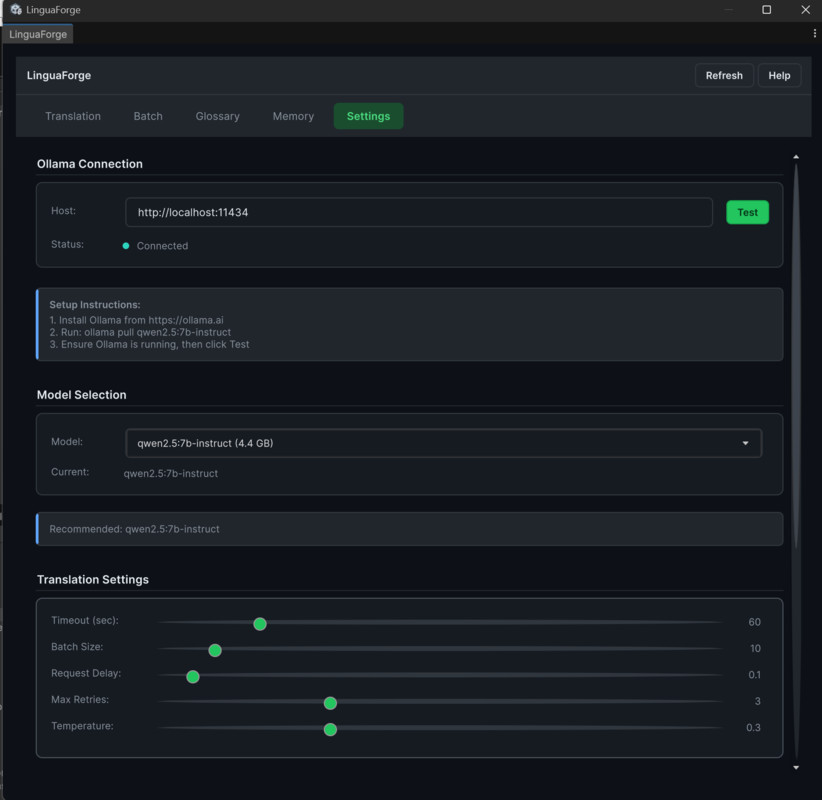
Task: Open the three-dot overflow menu
Action: tap(815, 34)
